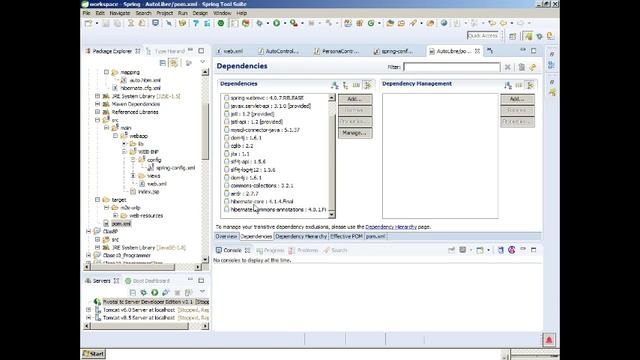The width and height of the screenshot is (640, 360).
Task: Open the Project menu
Action: pos(164,13)
